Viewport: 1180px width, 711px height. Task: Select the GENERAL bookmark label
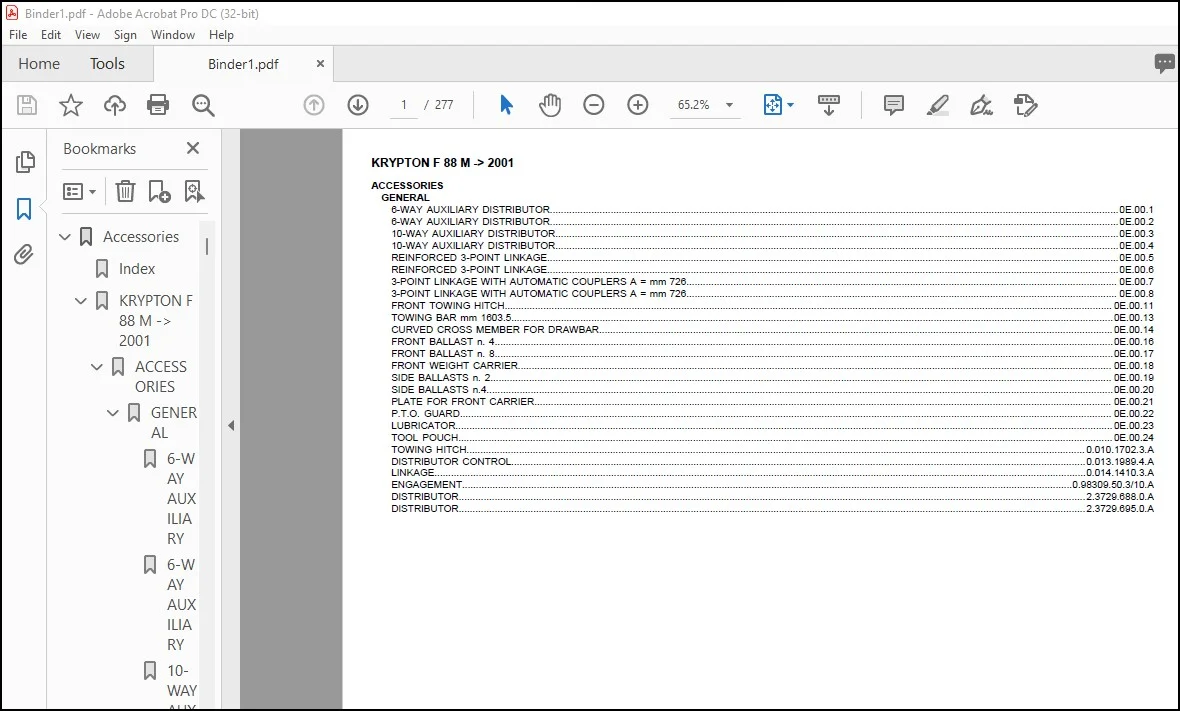[x=173, y=422]
